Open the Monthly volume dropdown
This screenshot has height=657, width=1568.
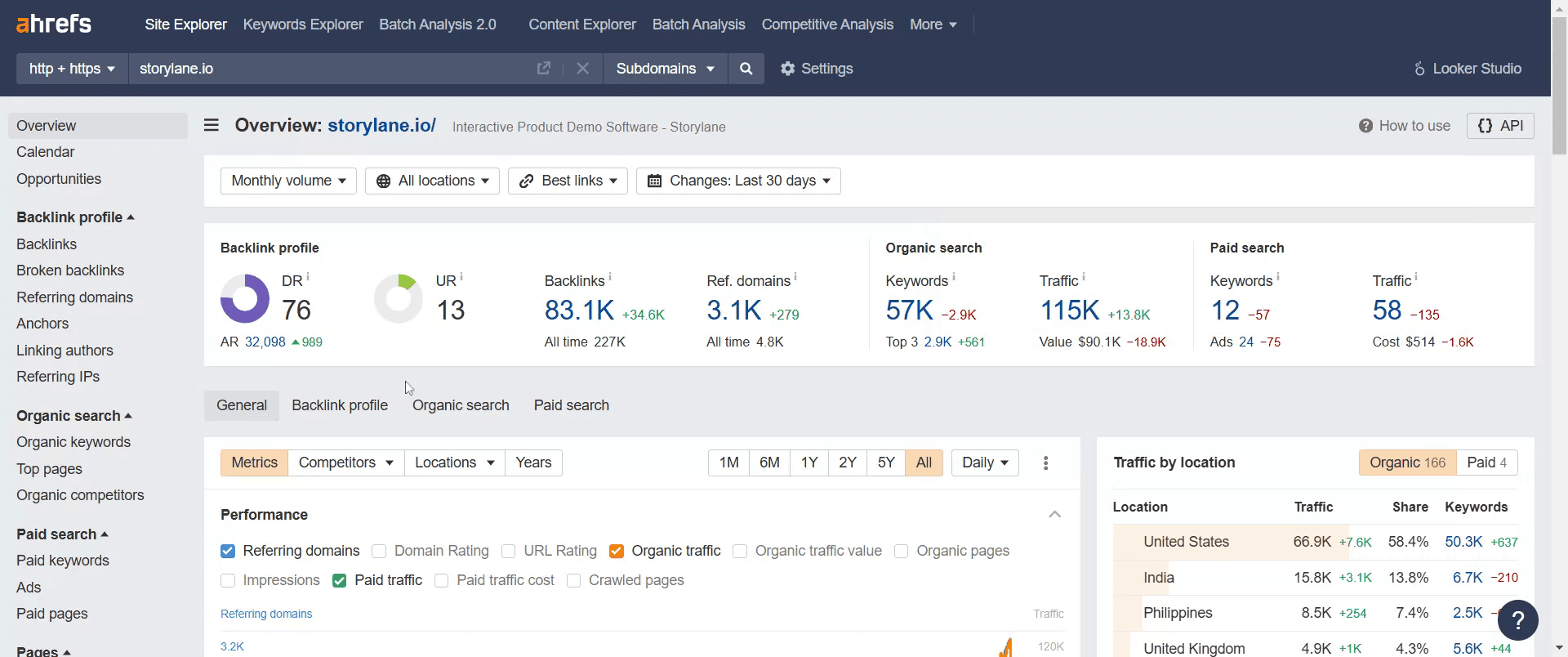point(288,181)
